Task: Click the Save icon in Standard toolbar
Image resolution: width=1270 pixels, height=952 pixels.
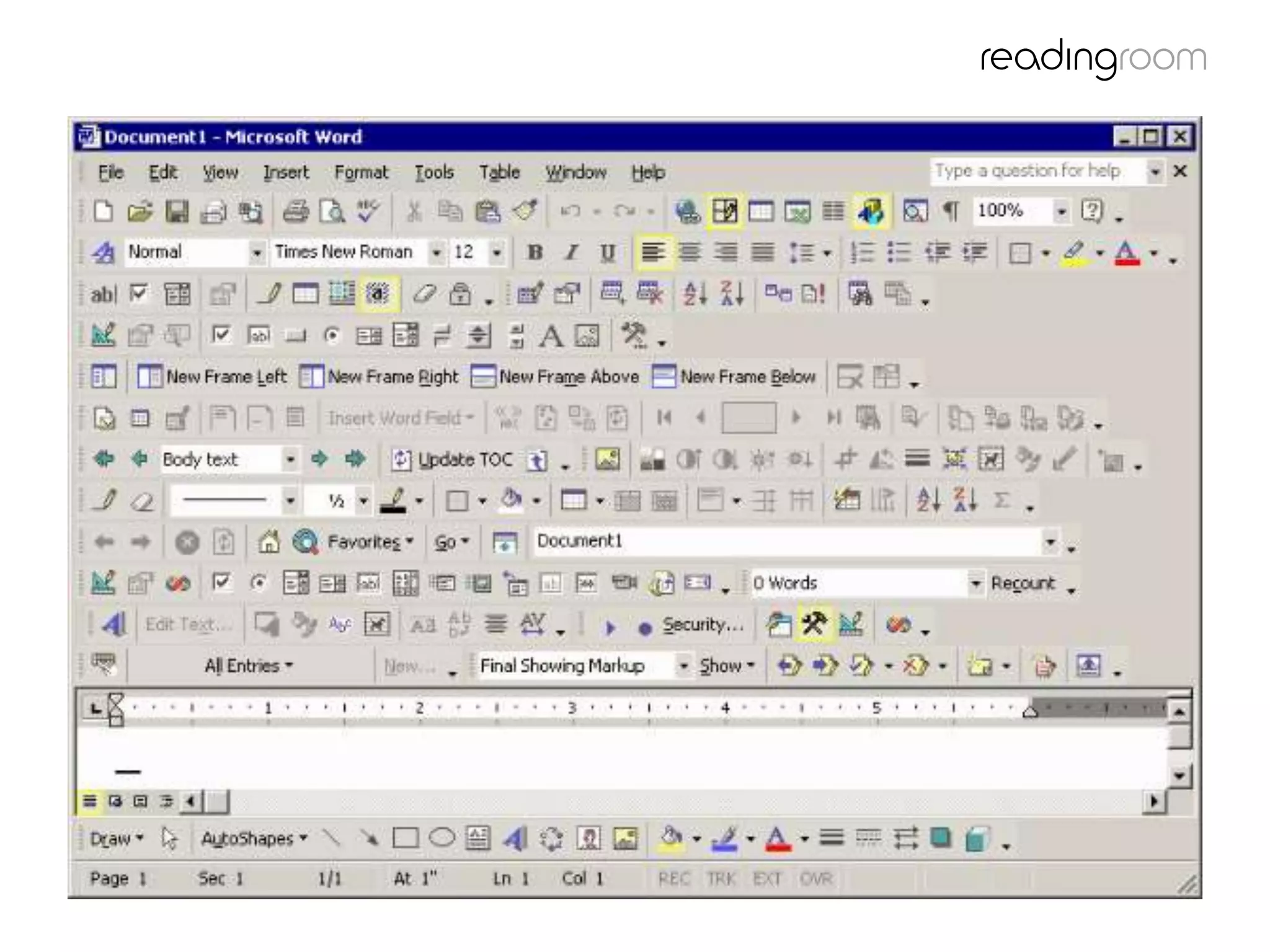Action: click(177, 211)
